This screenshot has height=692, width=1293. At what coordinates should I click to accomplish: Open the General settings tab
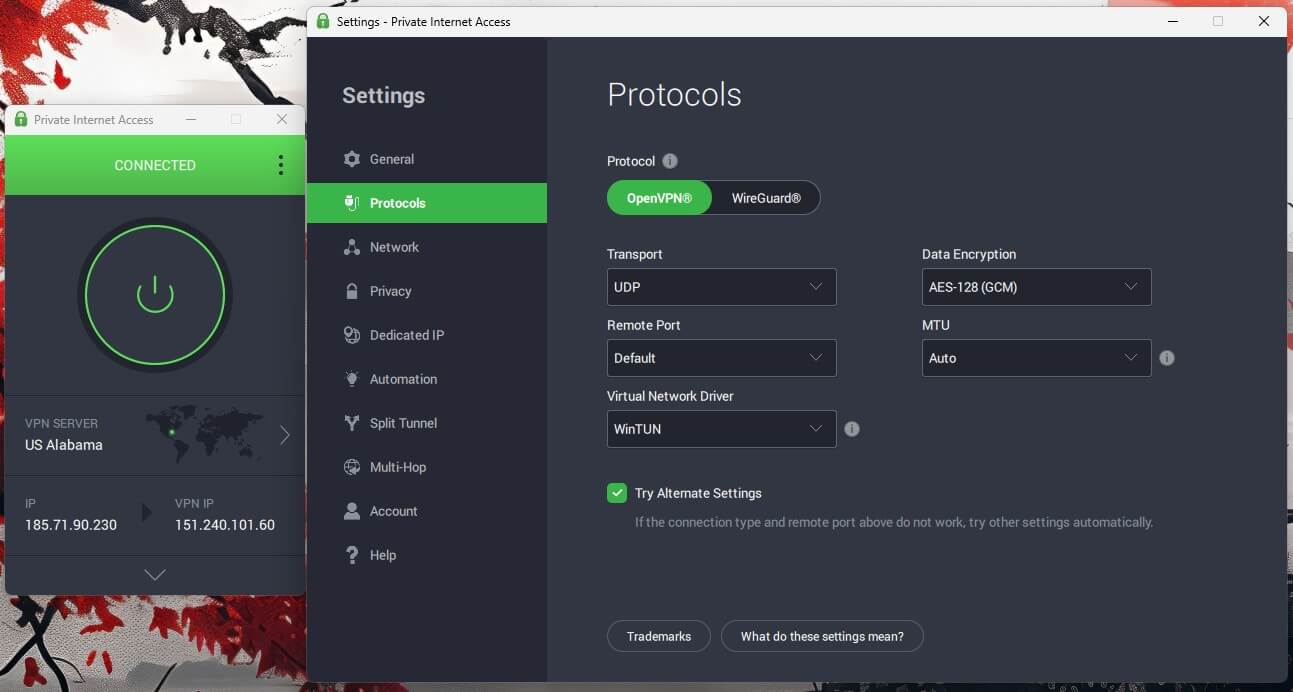point(427,159)
